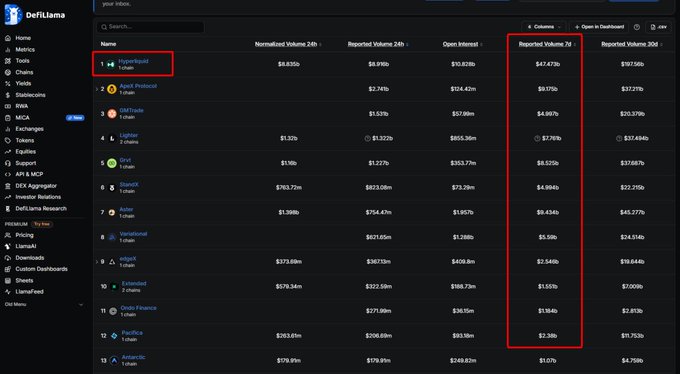The width and height of the screenshot is (680, 374).
Task: Click info icon beside Lighter's $1.322b volume
Action: 368,138
